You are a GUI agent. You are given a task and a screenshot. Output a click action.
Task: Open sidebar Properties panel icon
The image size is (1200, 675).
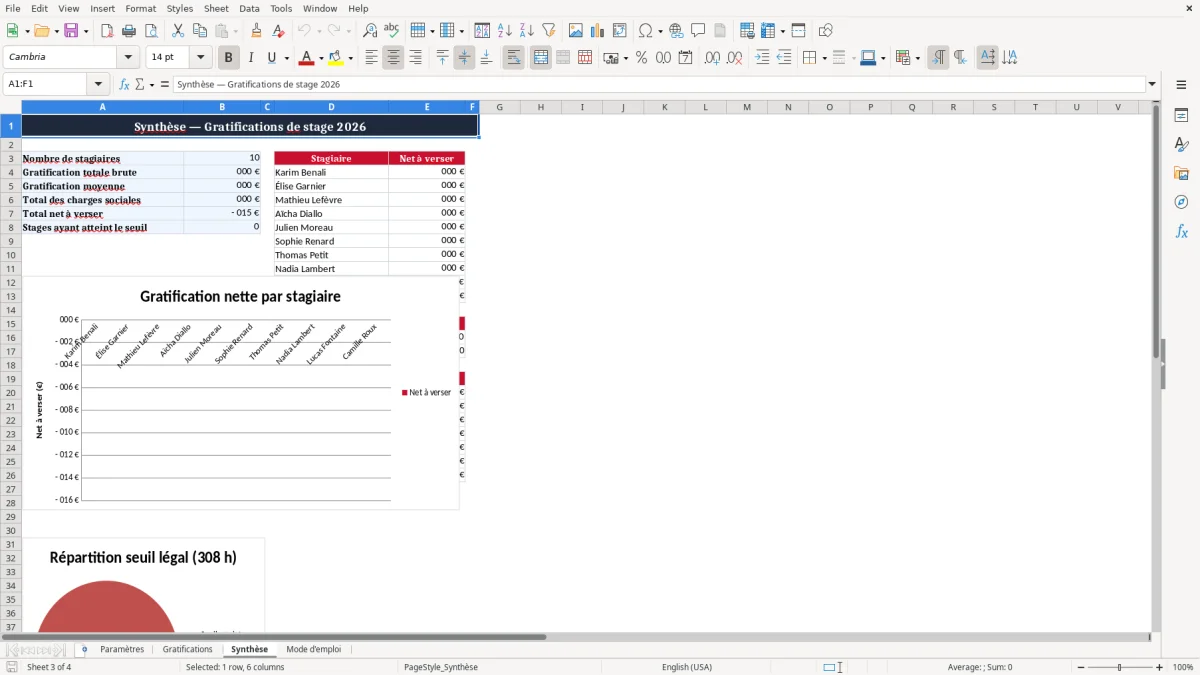(1181, 116)
